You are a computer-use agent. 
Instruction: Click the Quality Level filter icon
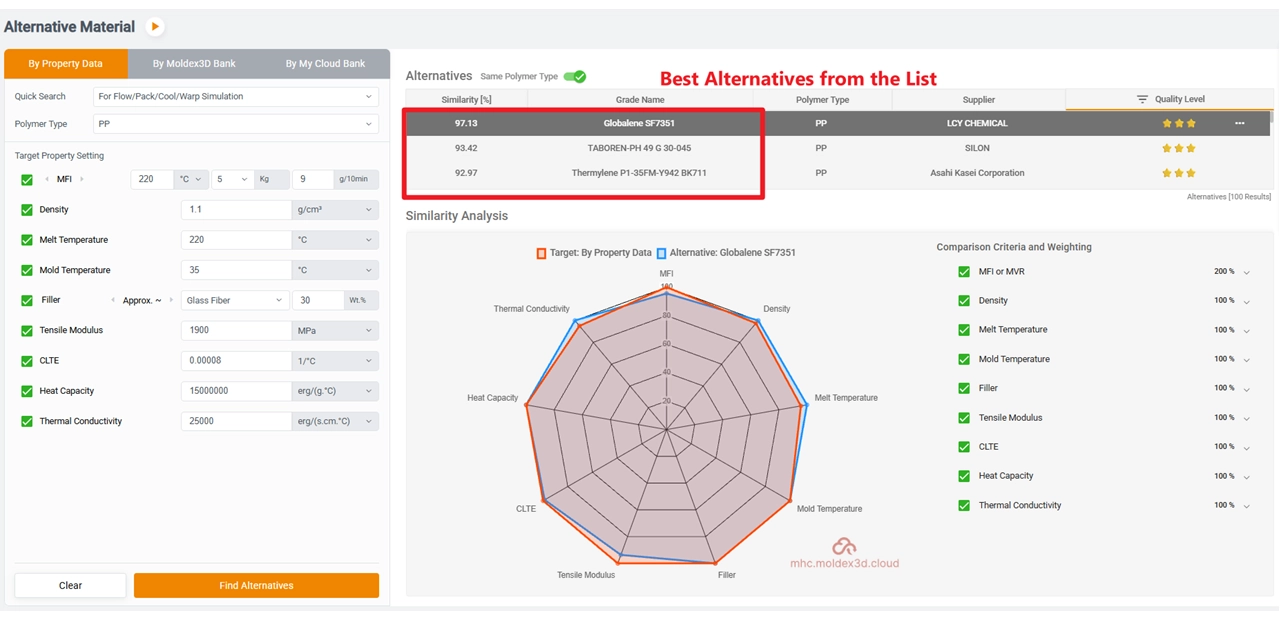click(1142, 100)
